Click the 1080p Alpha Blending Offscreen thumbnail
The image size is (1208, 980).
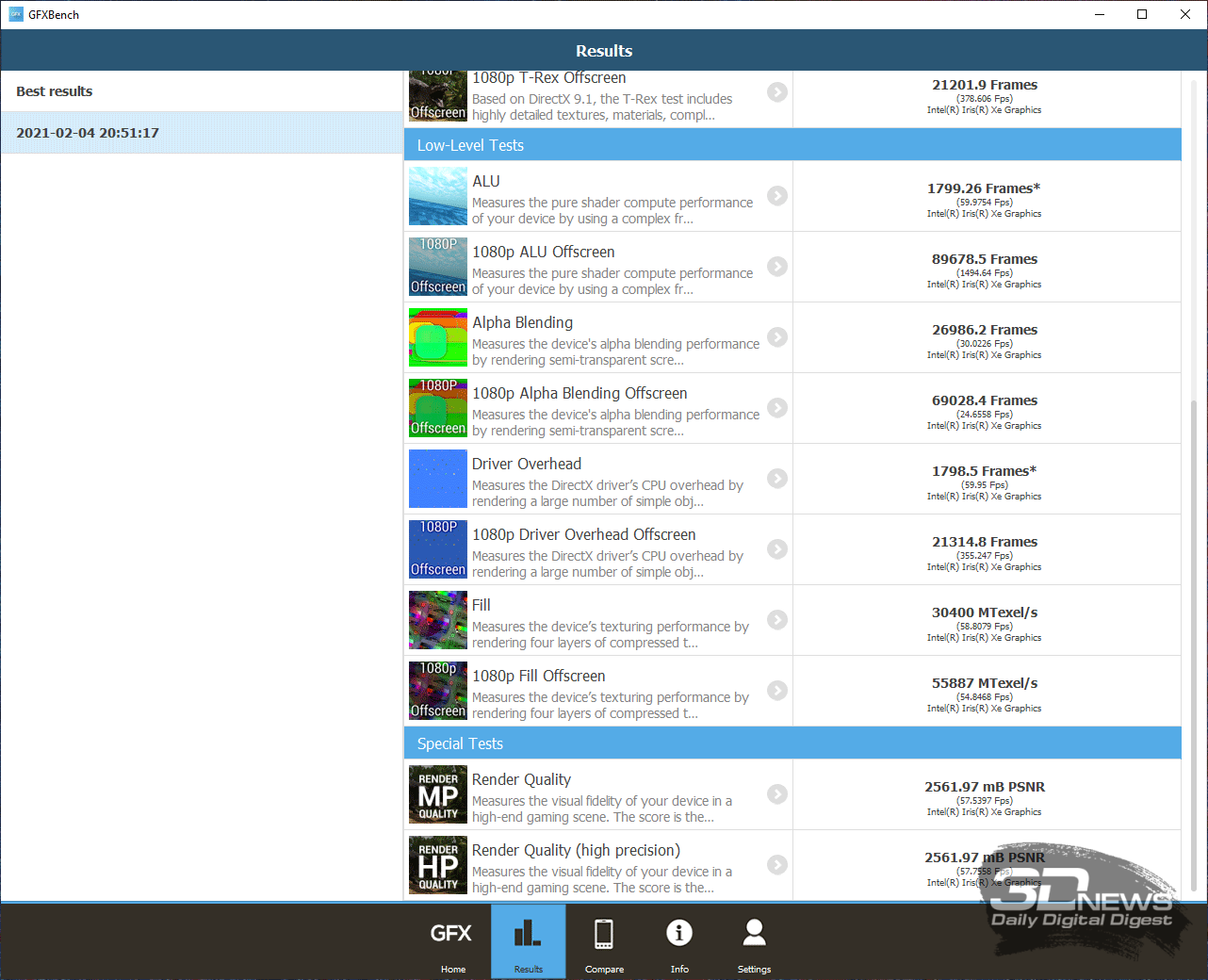(438, 408)
